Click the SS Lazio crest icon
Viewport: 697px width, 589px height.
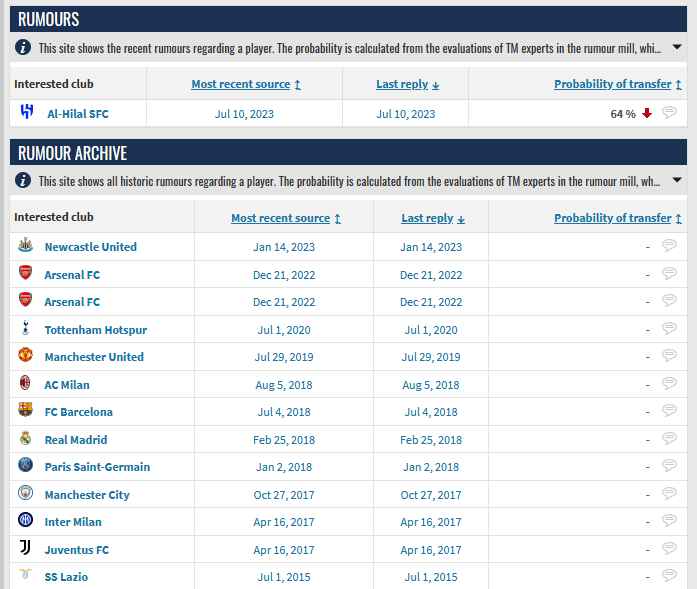coord(25,574)
